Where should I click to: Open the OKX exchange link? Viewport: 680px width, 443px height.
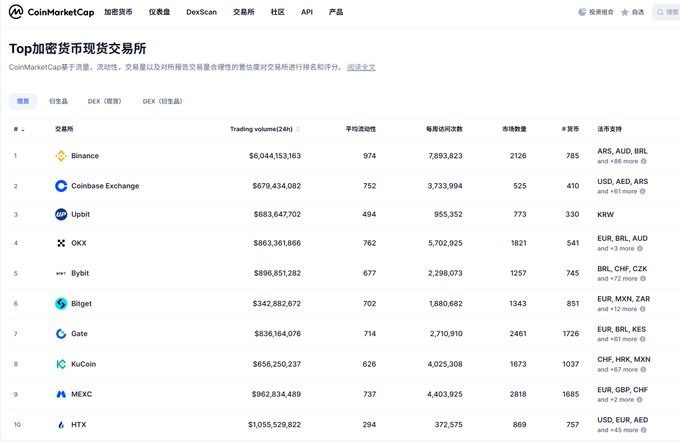[x=79, y=243]
